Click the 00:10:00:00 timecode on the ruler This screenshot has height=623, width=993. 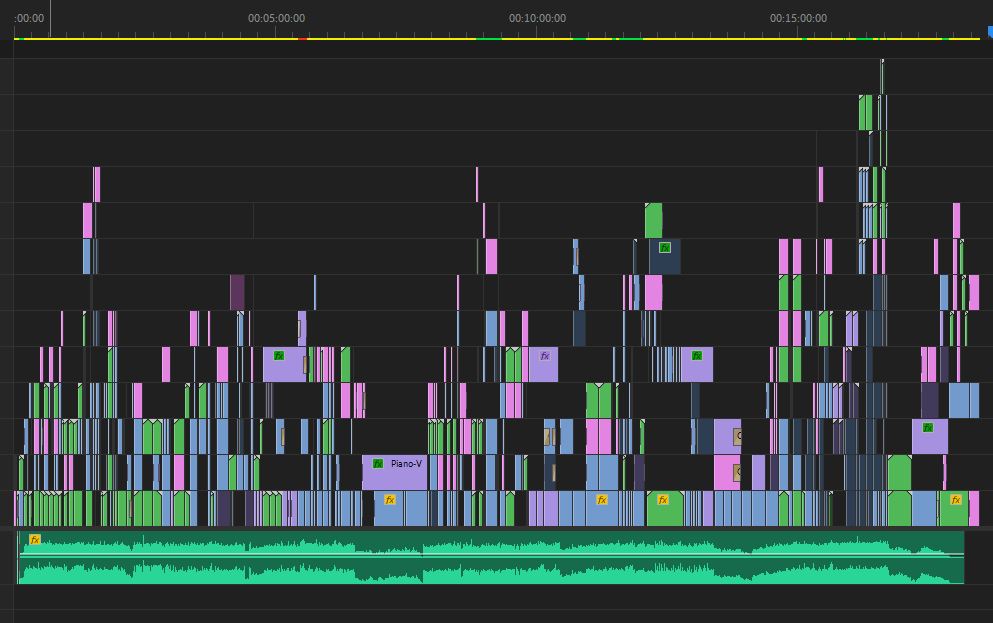[537, 18]
